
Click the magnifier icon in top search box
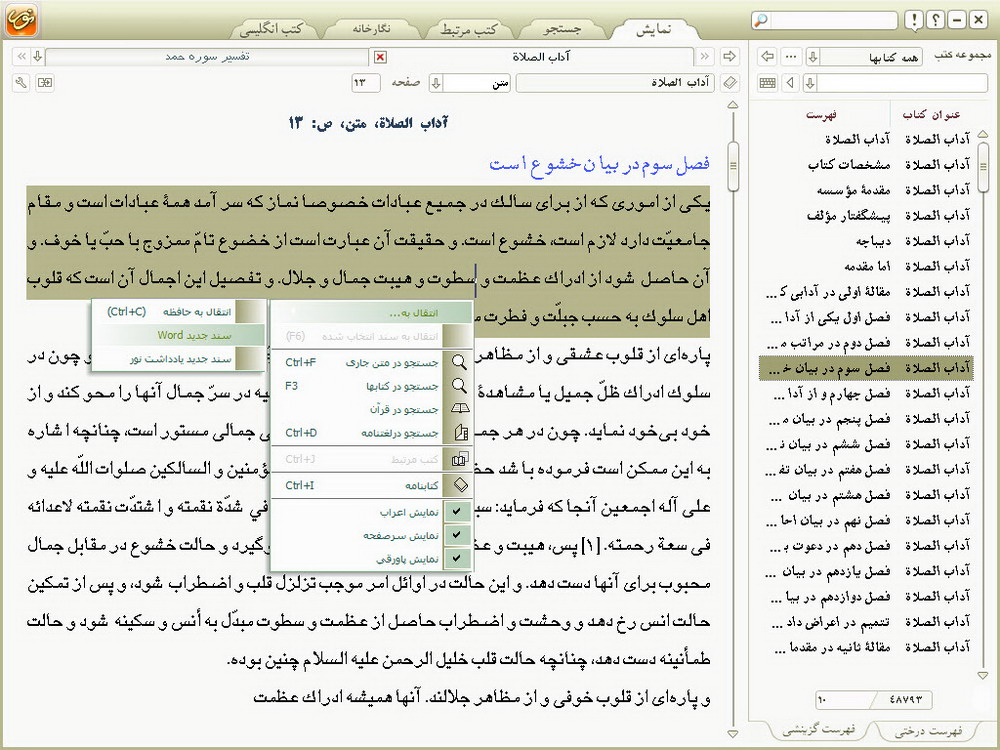[x=760, y=20]
